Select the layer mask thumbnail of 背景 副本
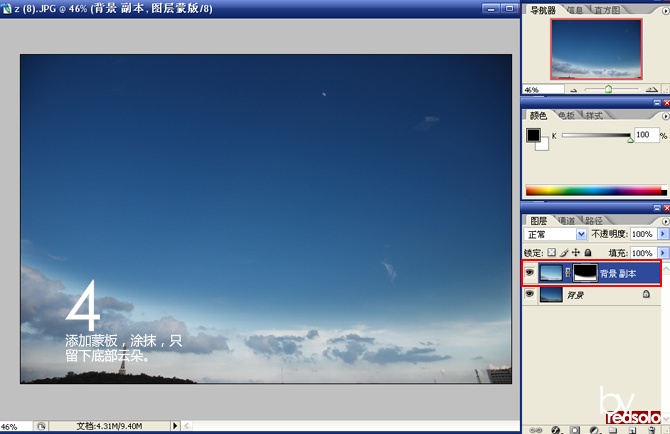The width and height of the screenshot is (670, 434). click(x=585, y=273)
